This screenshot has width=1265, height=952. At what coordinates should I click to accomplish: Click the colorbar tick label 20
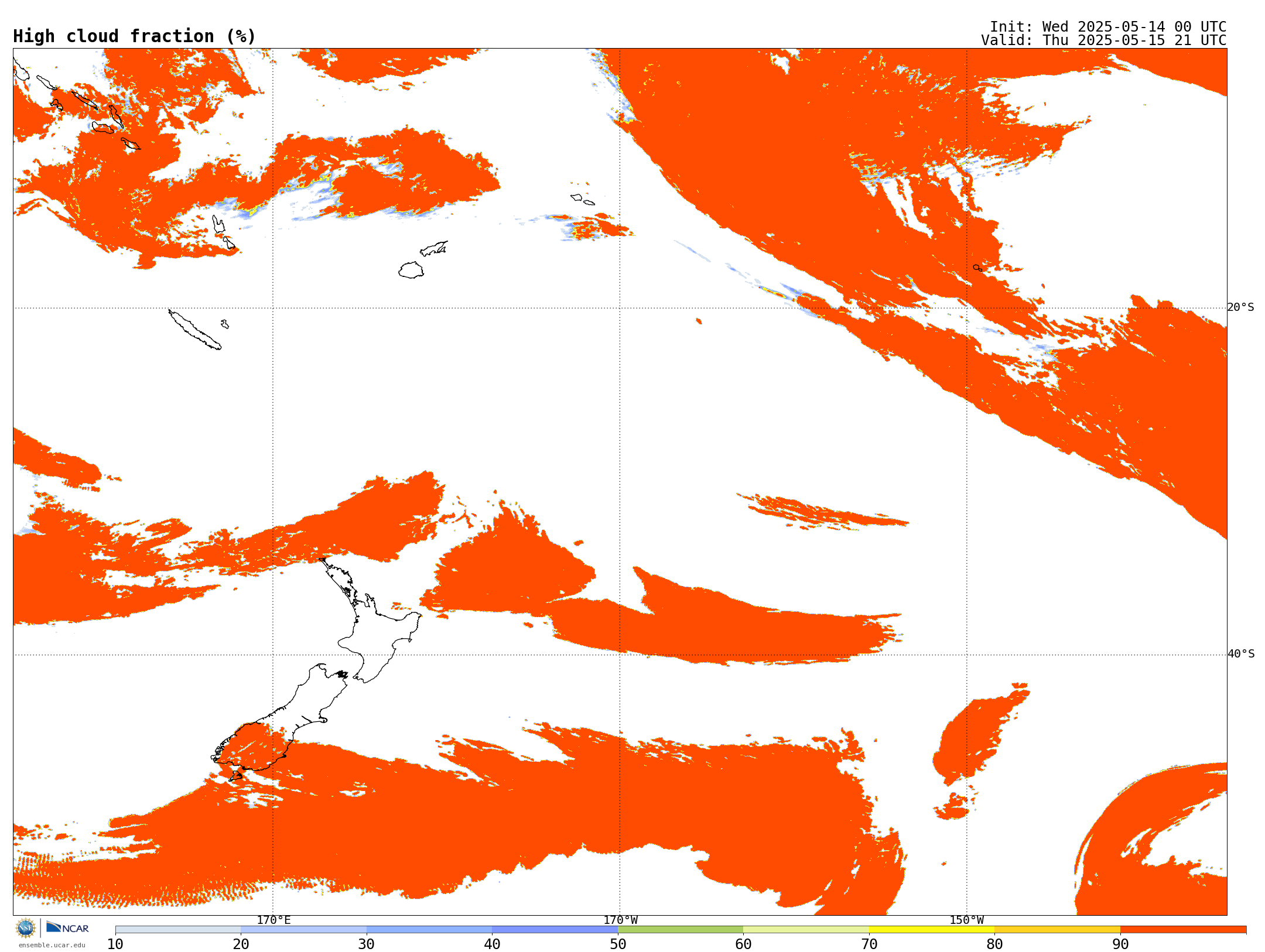241,944
